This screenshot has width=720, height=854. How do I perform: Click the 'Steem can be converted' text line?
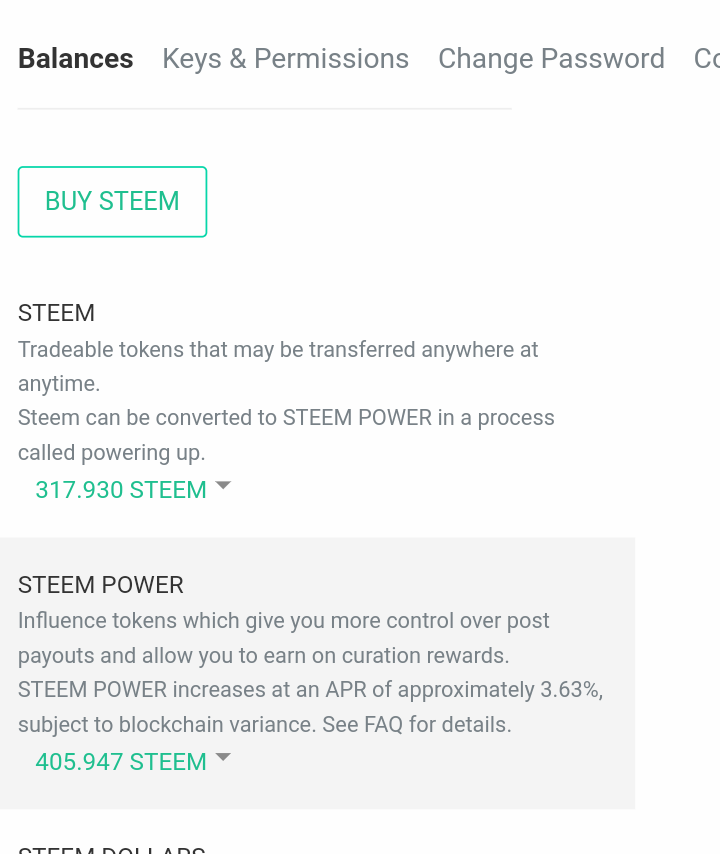pyautogui.click(x=286, y=418)
